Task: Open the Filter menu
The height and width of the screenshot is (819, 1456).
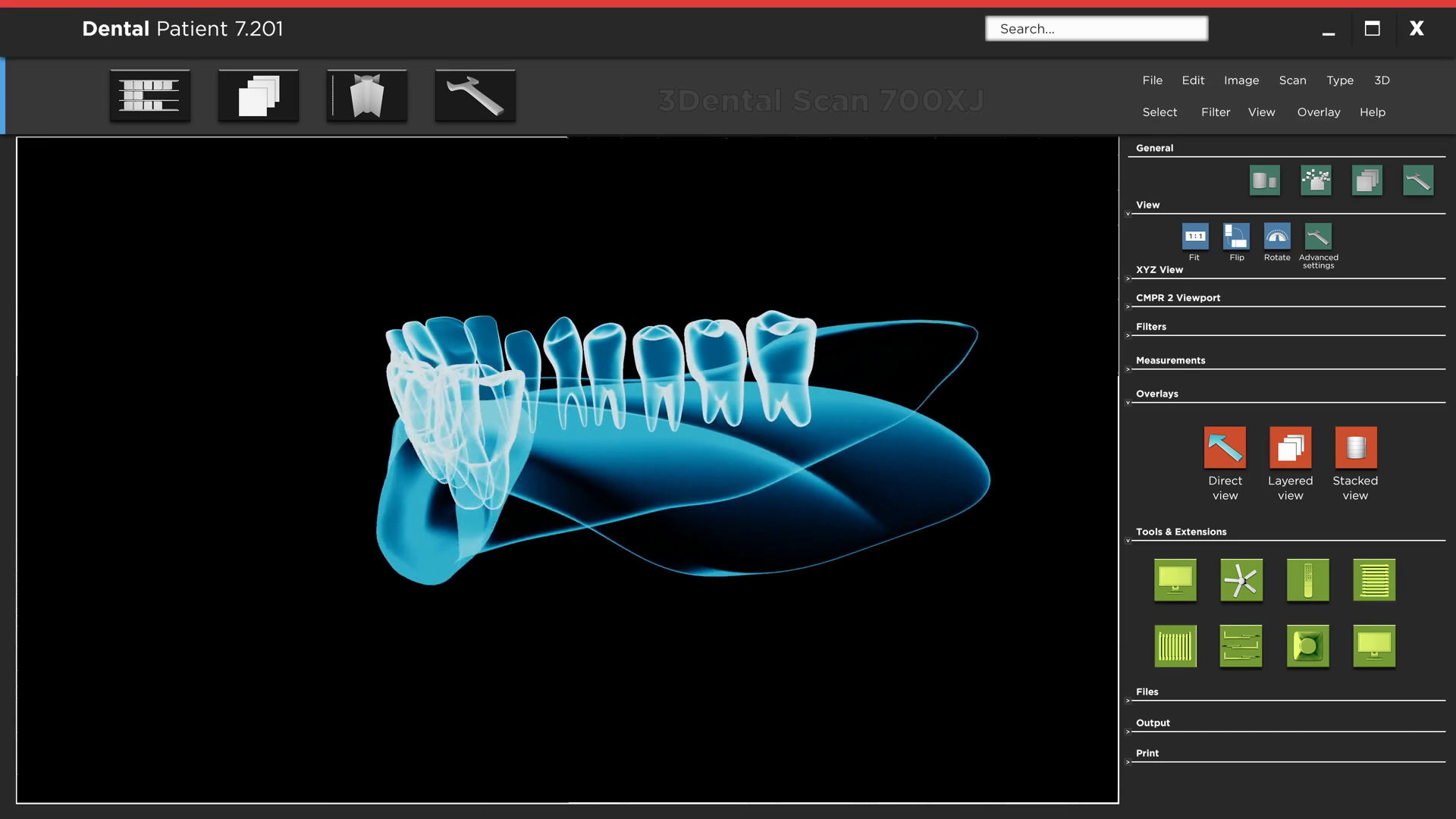Action: pyautogui.click(x=1215, y=112)
